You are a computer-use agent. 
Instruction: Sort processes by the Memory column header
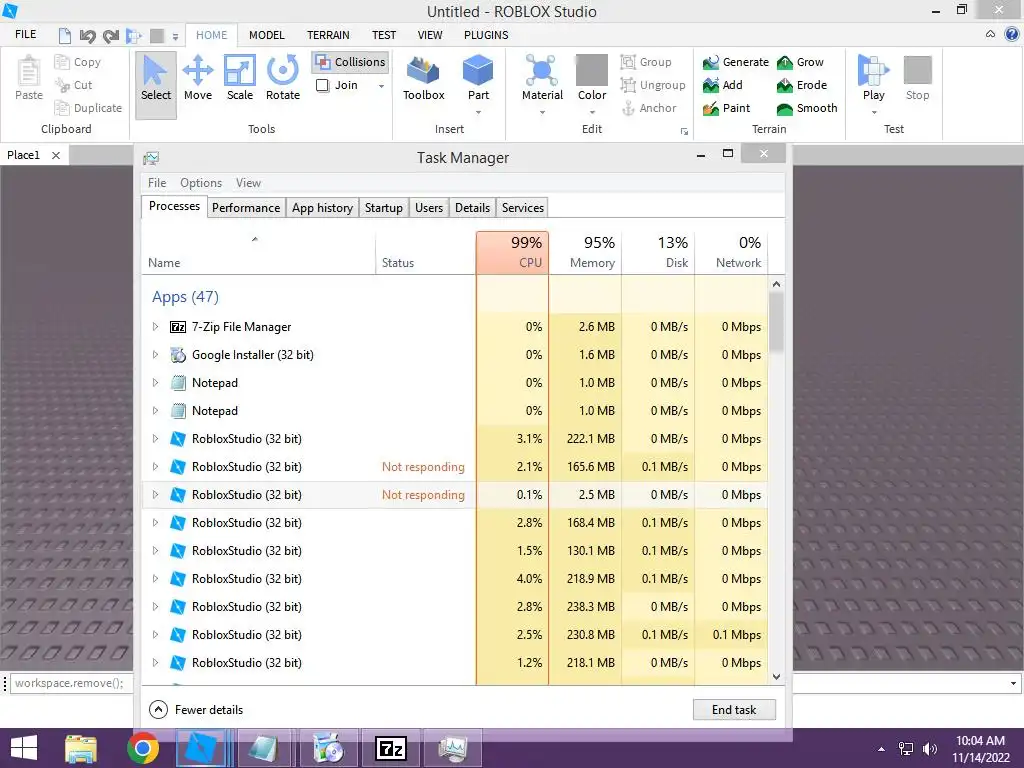(x=585, y=252)
